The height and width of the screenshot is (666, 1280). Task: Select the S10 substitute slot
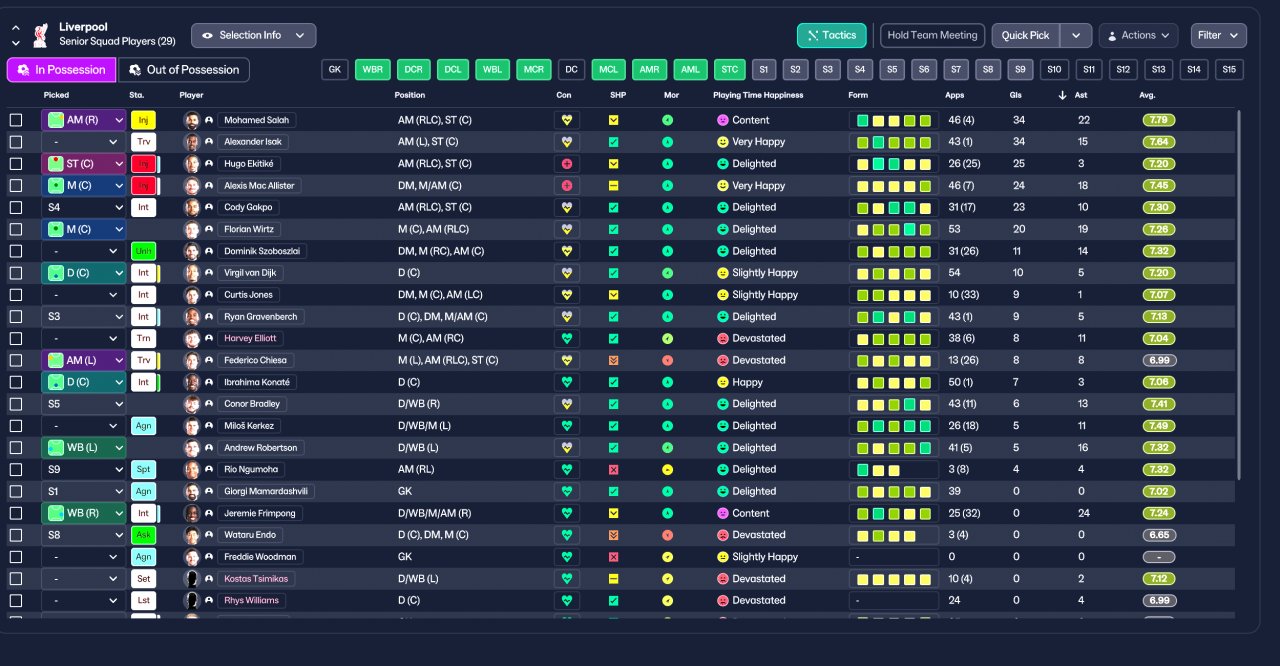1053,70
